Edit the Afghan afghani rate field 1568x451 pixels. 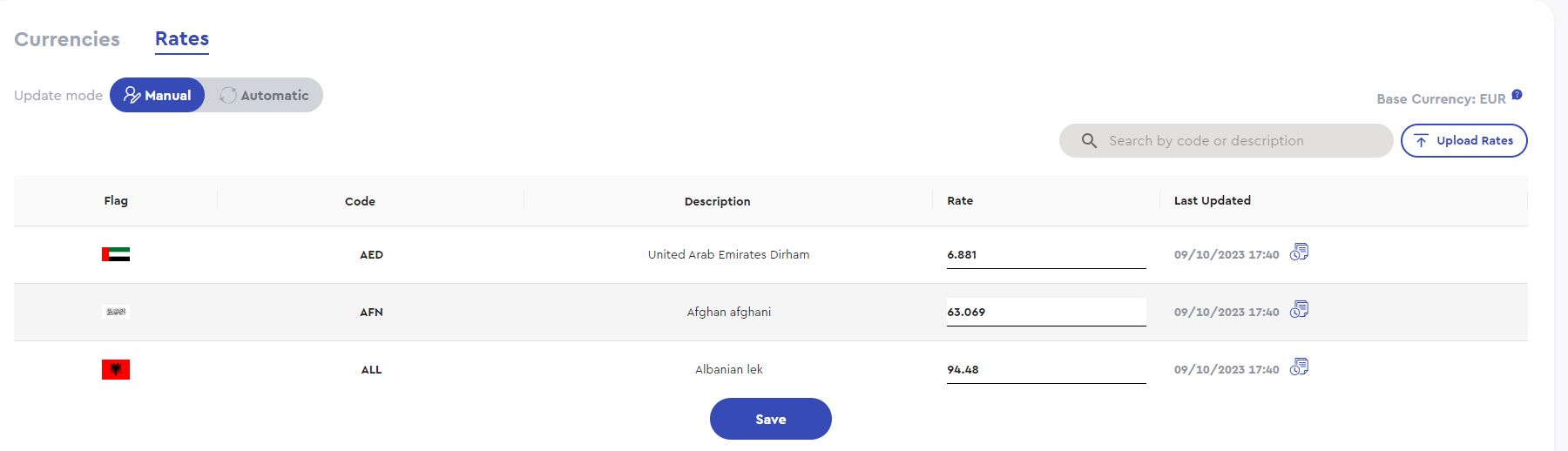pyautogui.click(x=1046, y=312)
